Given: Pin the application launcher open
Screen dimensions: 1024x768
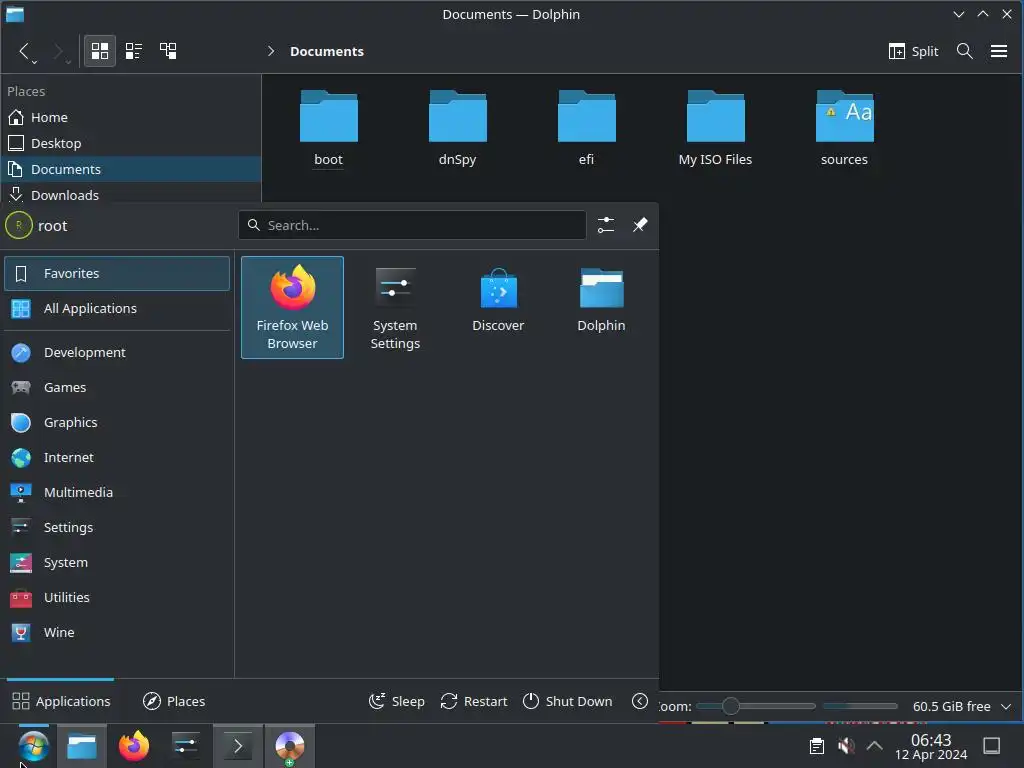Looking at the screenshot, I should point(639,225).
